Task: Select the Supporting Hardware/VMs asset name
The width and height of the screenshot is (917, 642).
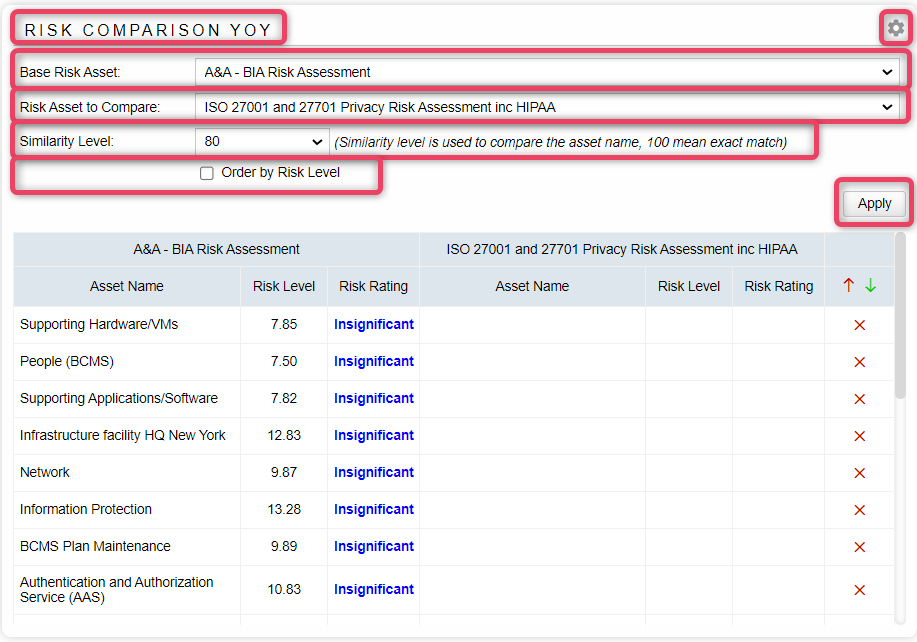Action: tap(99, 325)
